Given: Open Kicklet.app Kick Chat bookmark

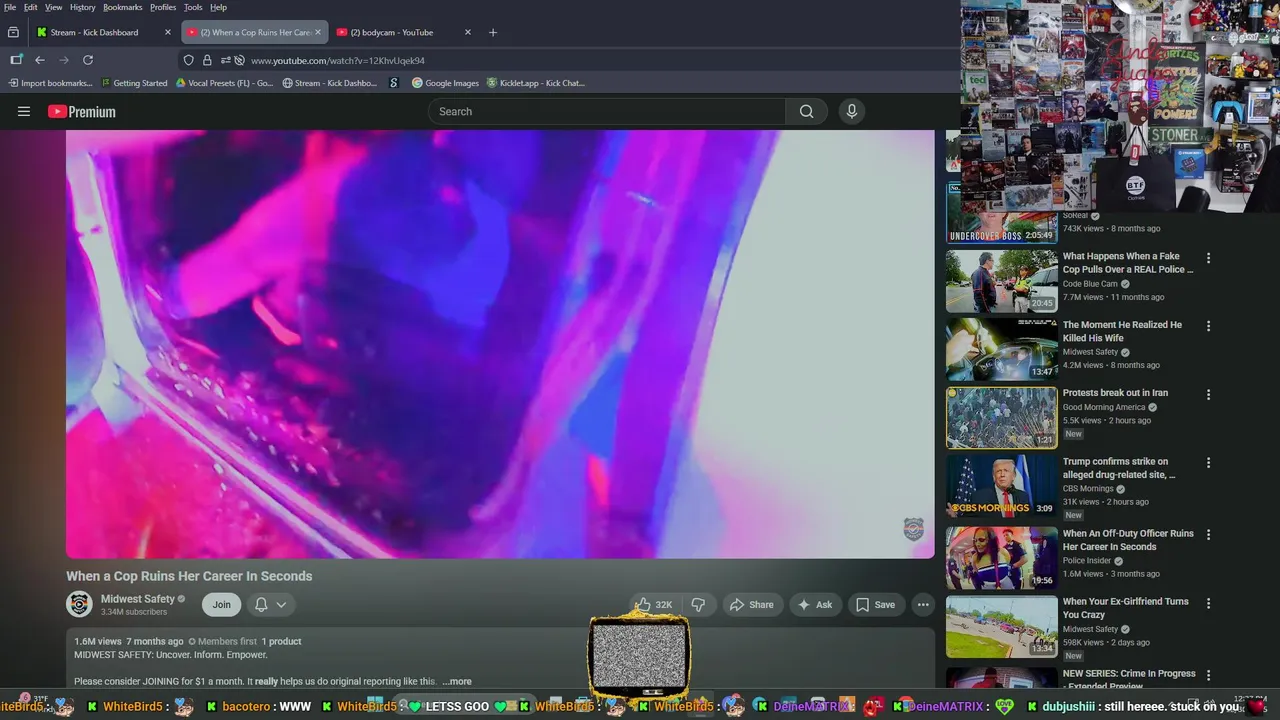Looking at the screenshot, I should tap(536, 83).
